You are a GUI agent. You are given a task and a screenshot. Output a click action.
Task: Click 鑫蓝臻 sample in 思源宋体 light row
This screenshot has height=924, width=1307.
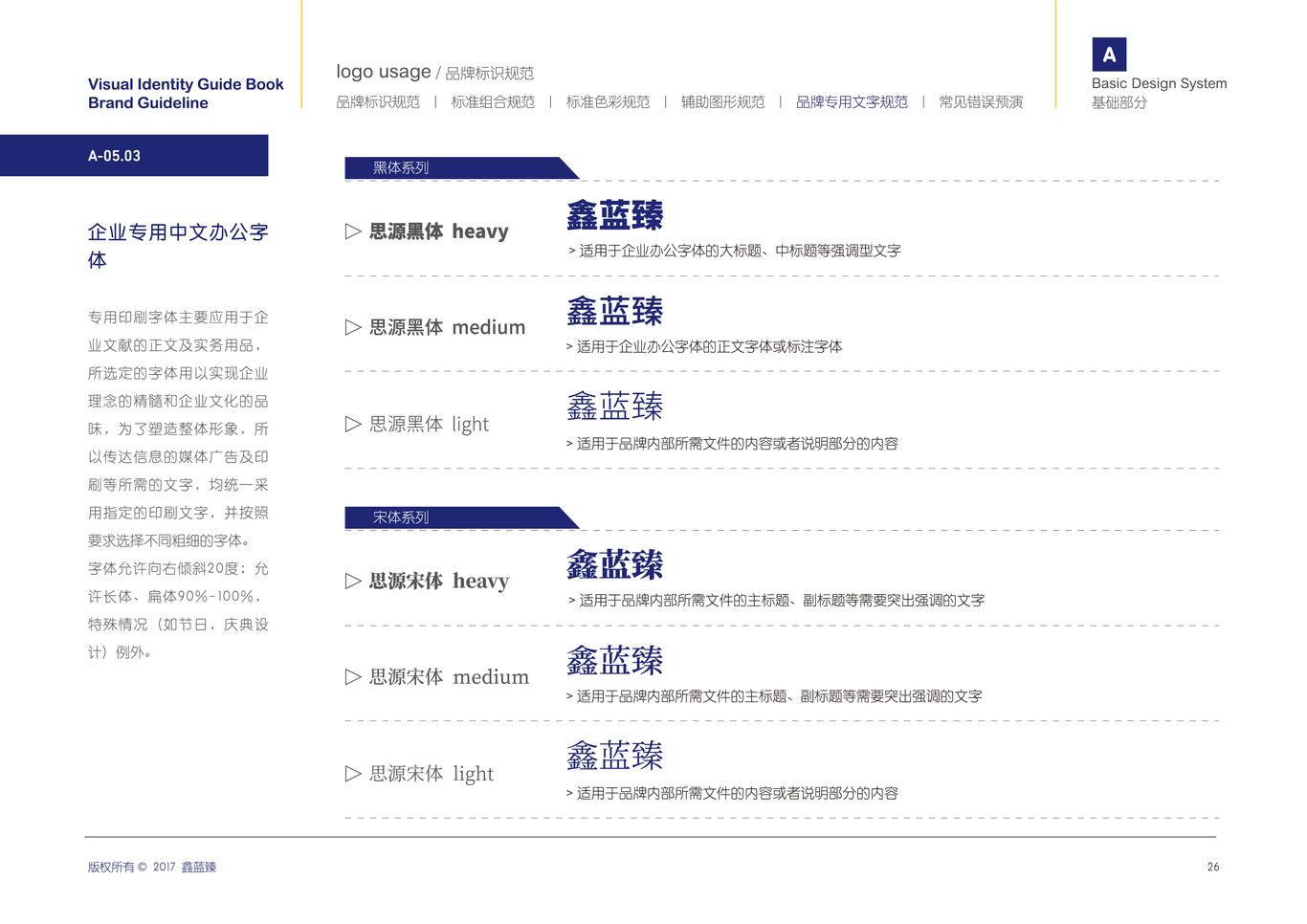tap(614, 756)
